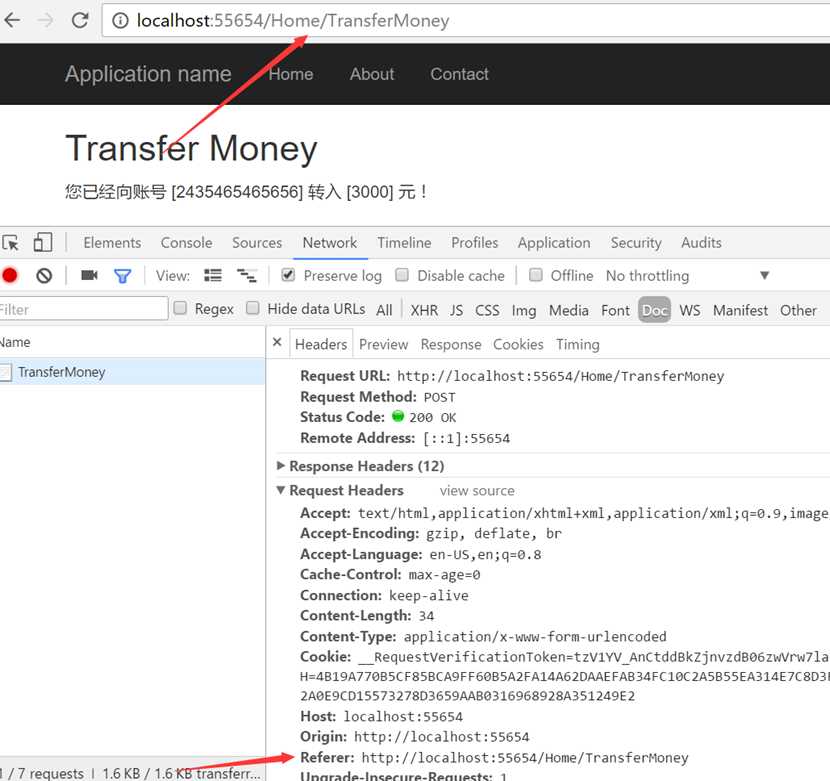Click the Home navigation link
The height and width of the screenshot is (781, 830).
(291, 74)
